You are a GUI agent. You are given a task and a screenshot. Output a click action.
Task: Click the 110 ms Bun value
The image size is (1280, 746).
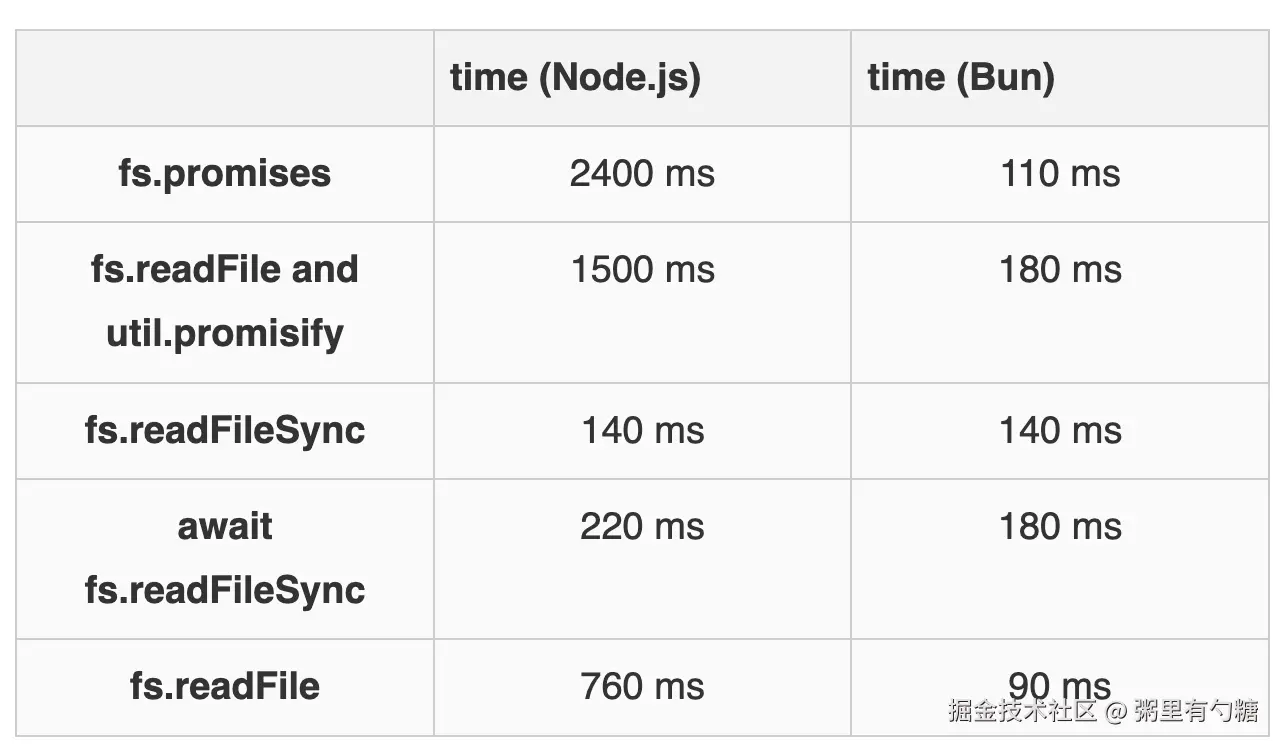[1060, 173]
